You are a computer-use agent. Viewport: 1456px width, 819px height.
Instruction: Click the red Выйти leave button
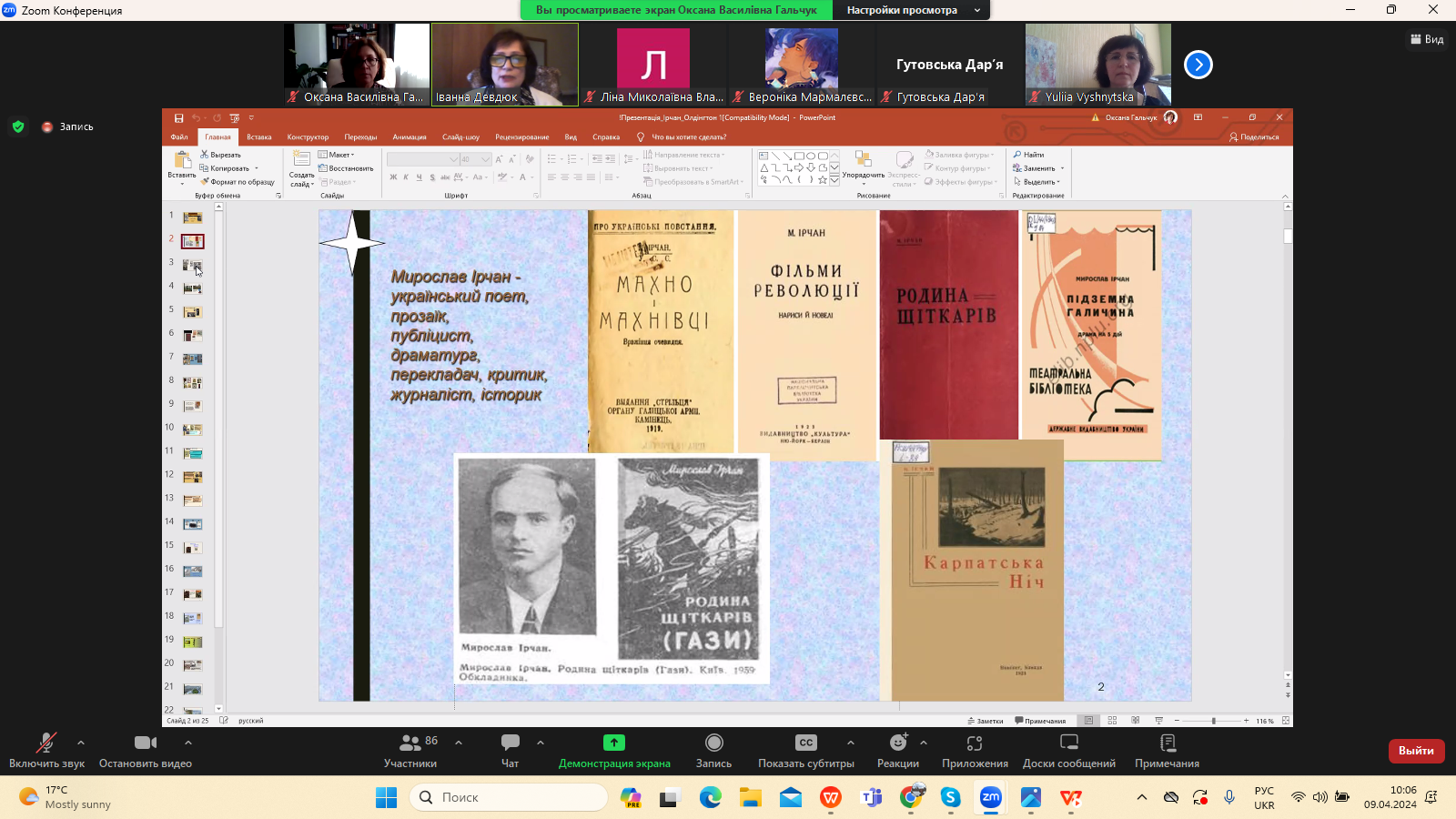1416,751
